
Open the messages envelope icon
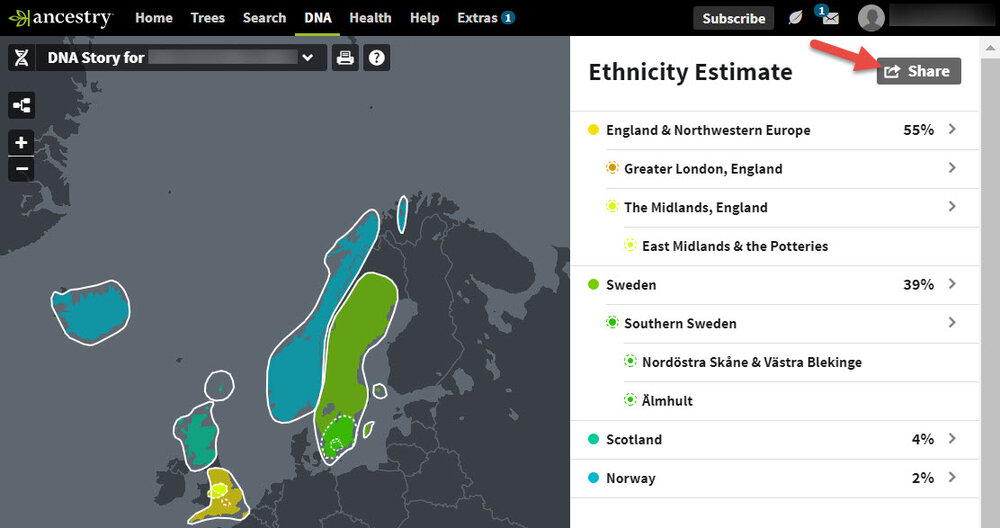pos(830,18)
